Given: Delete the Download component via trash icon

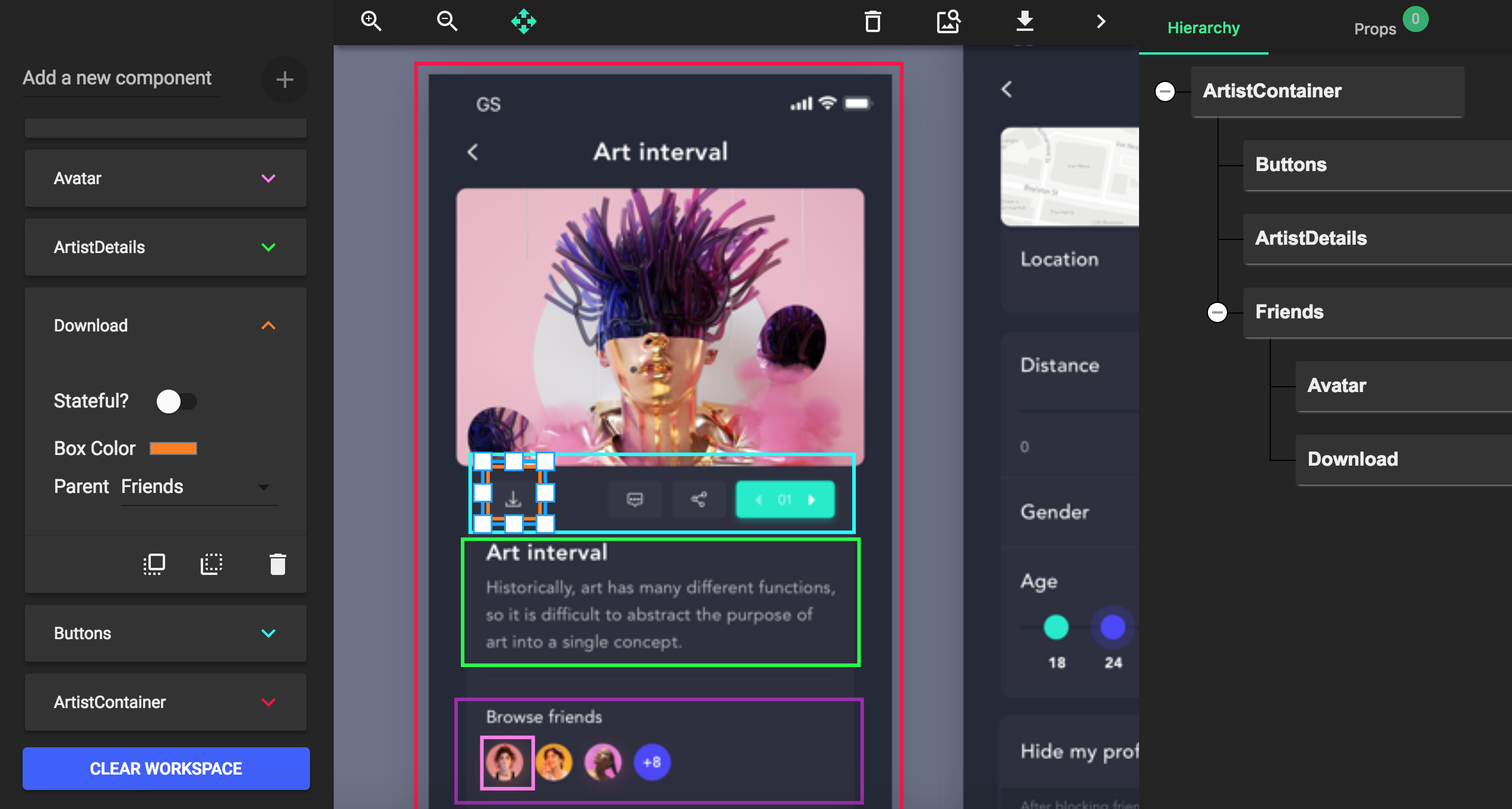Looking at the screenshot, I should pos(277,564).
